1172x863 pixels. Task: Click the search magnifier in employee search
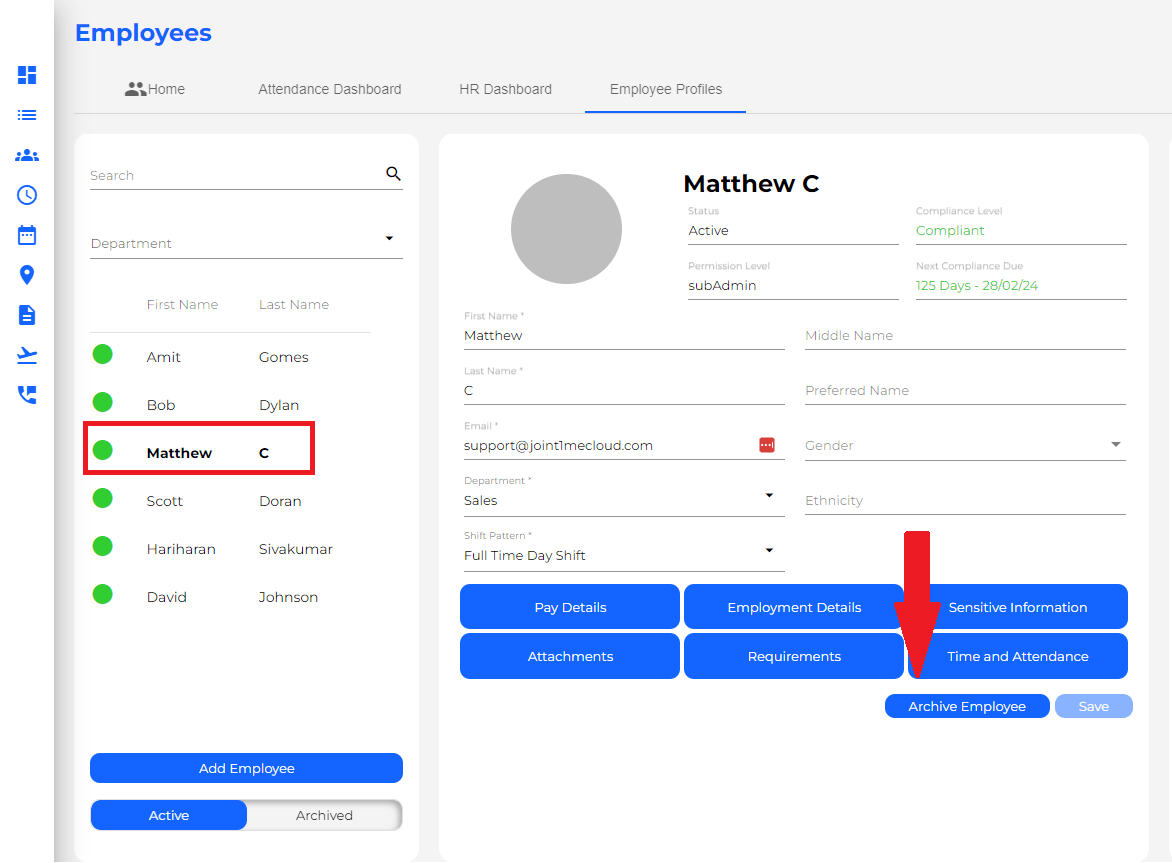point(393,172)
